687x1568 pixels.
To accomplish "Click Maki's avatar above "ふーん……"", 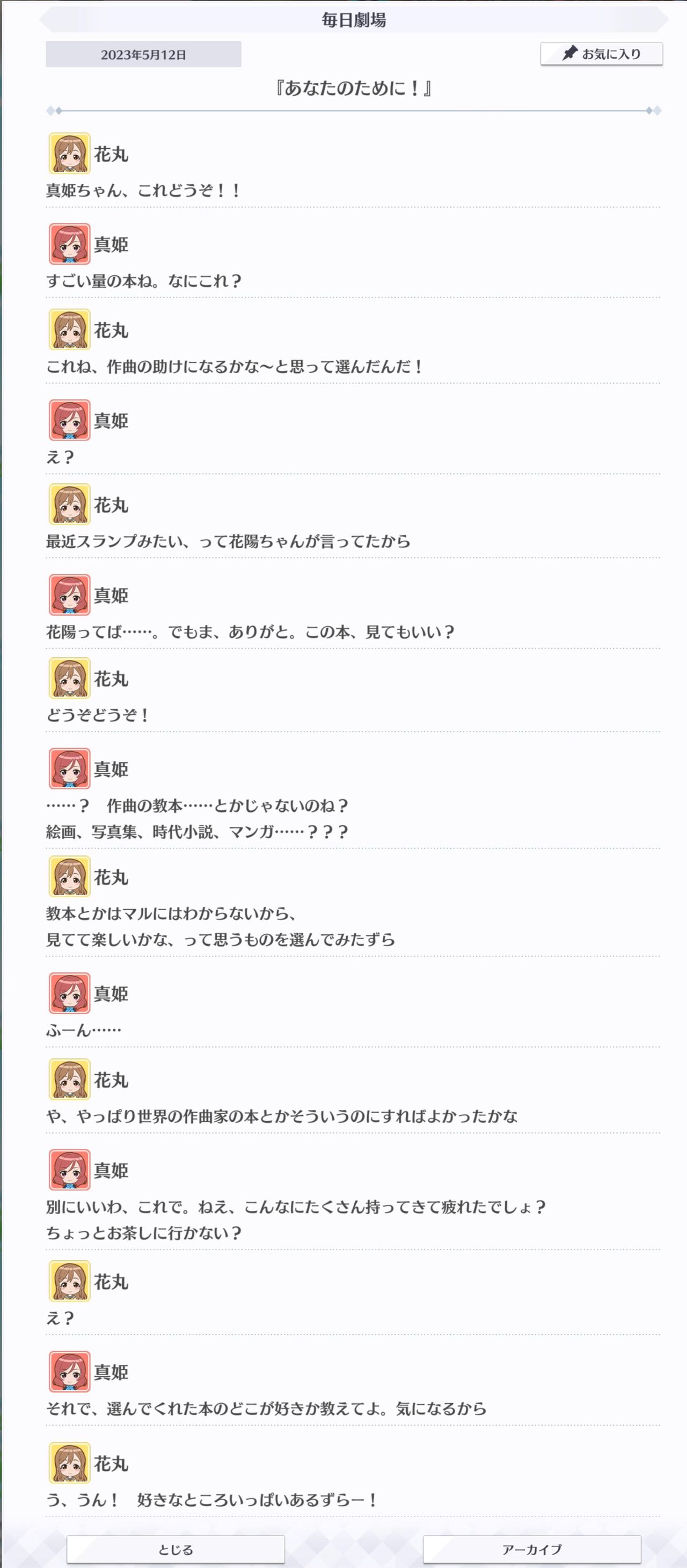I will [x=69, y=993].
